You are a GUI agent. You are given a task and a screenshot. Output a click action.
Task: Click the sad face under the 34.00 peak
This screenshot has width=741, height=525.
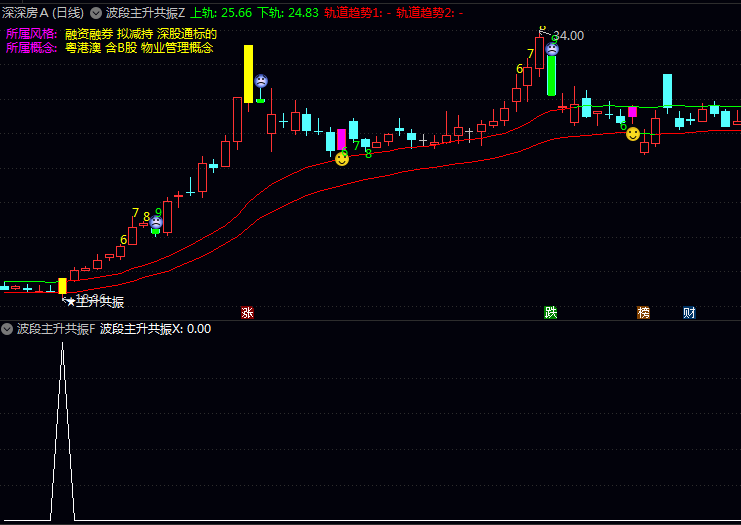click(552, 48)
